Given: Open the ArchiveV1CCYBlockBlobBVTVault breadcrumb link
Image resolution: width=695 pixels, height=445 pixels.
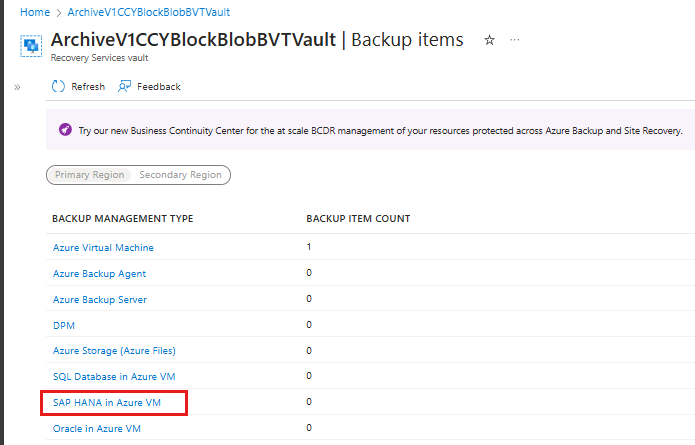Looking at the screenshot, I should tap(148, 12).
